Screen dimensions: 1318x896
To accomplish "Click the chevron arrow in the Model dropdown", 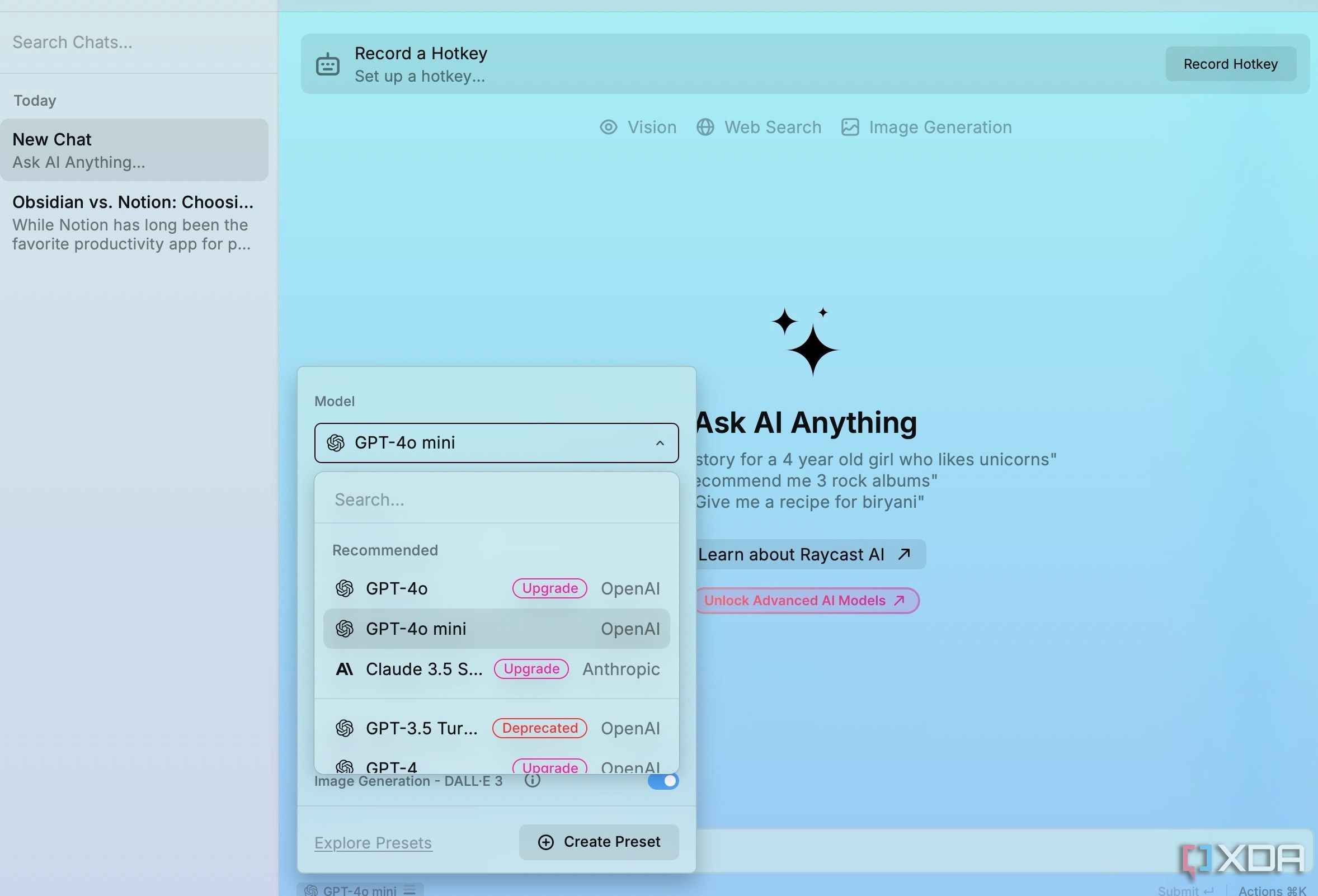I will 660,443.
